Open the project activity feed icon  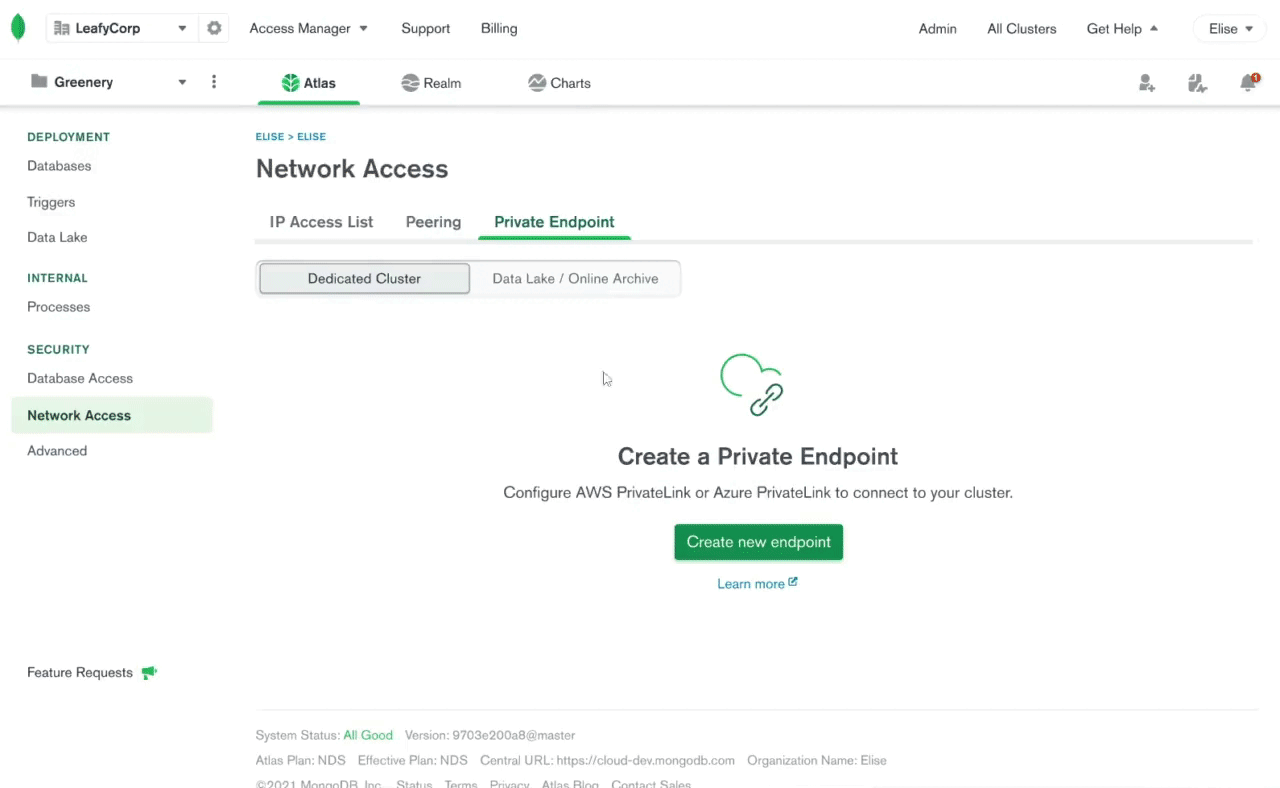pos(1197,83)
